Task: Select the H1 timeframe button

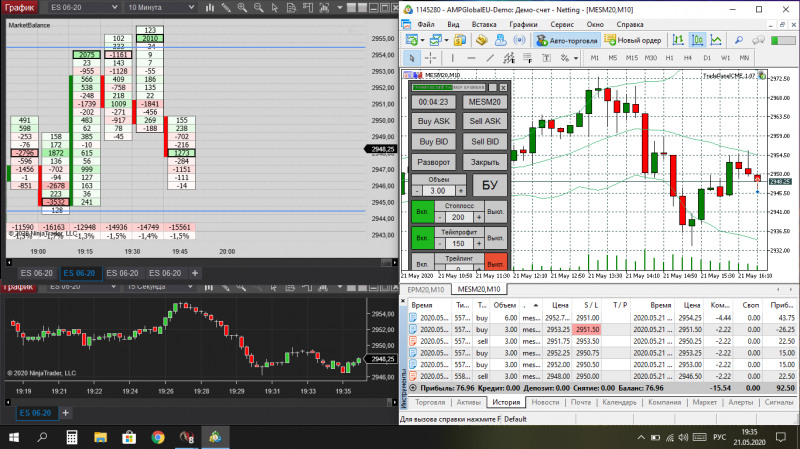Action: [x=669, y=58]
